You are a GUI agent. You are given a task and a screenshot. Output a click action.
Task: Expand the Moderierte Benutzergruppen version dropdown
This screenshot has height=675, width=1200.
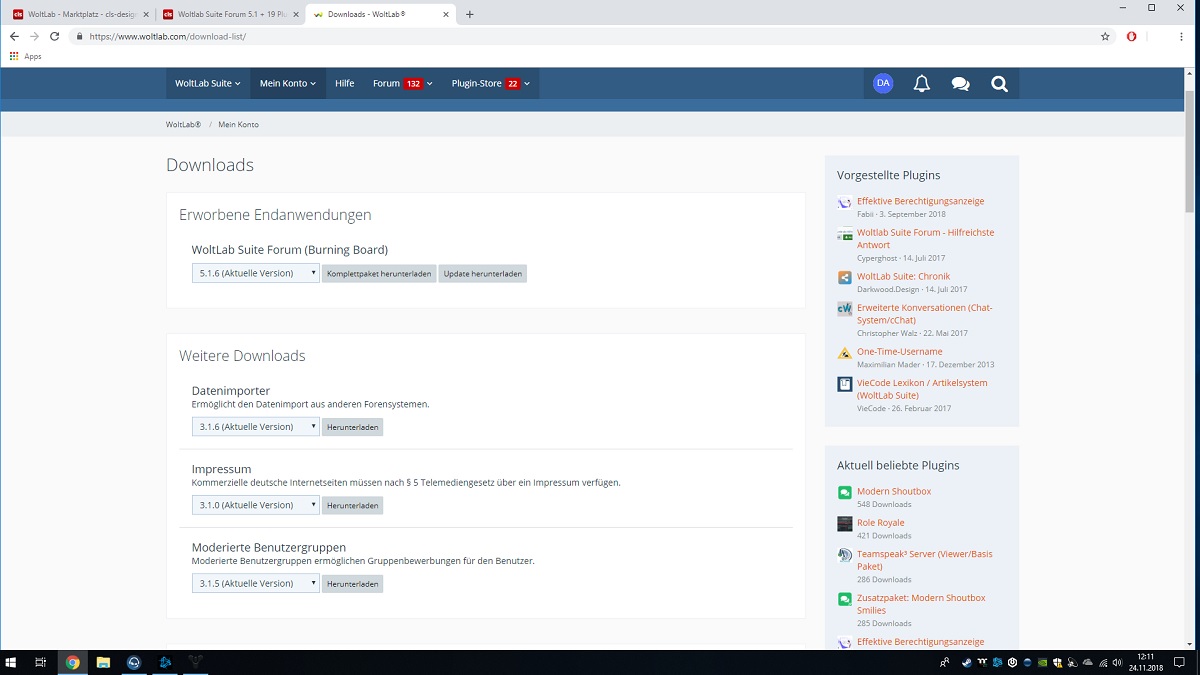coord(255,584)
